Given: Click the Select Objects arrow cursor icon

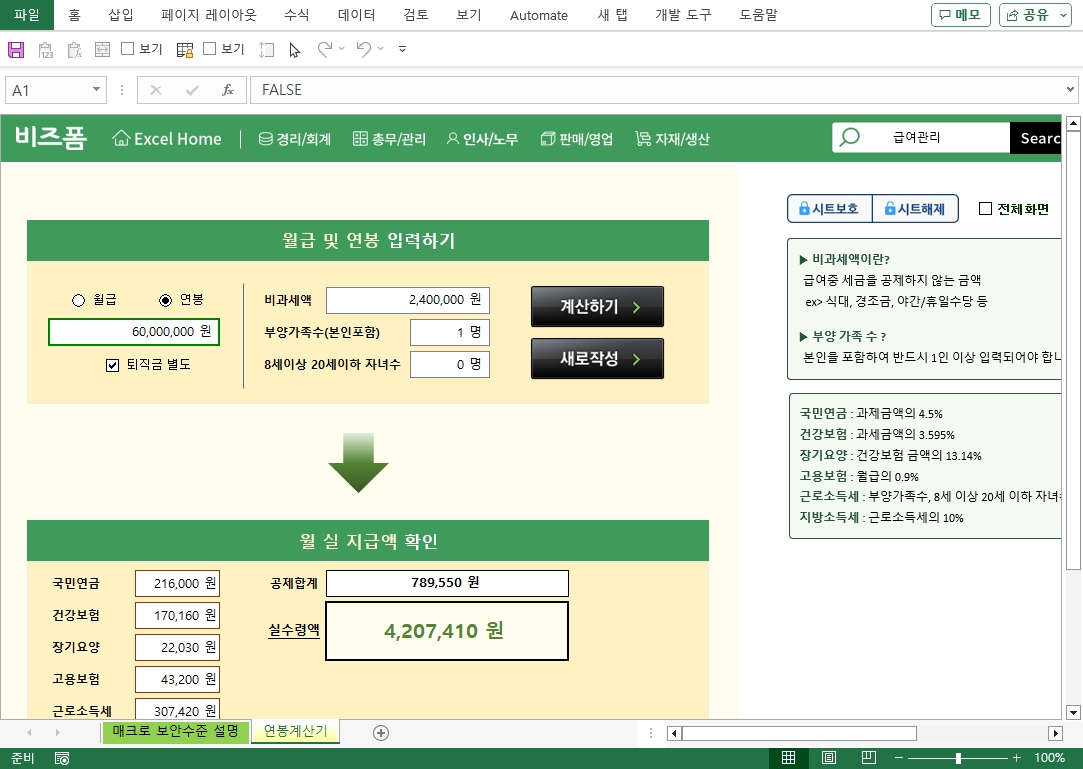Looking at the screenshot, I should (x=295, y=49).
